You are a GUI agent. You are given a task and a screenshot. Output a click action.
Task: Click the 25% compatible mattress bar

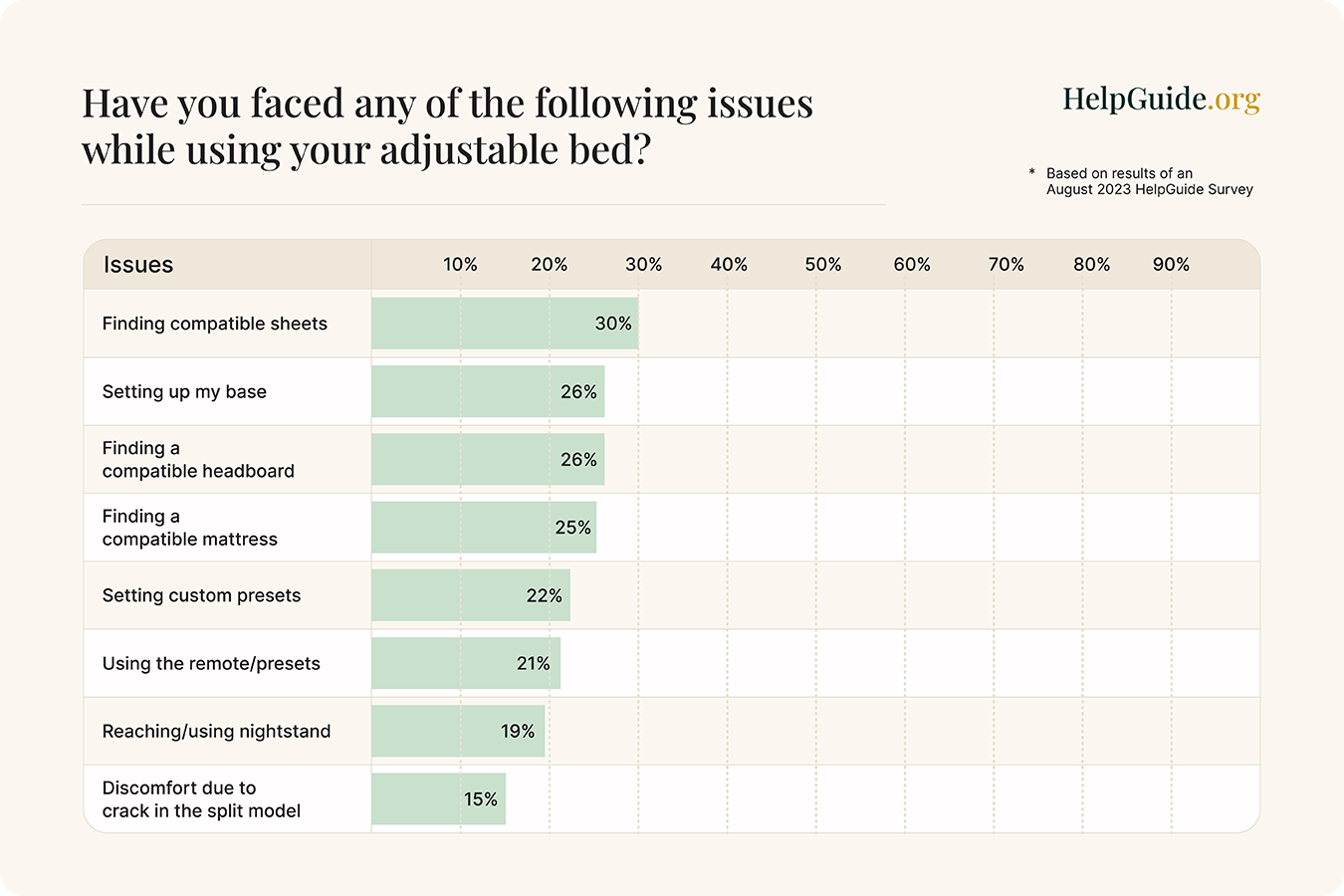click(x=483, y=528)
